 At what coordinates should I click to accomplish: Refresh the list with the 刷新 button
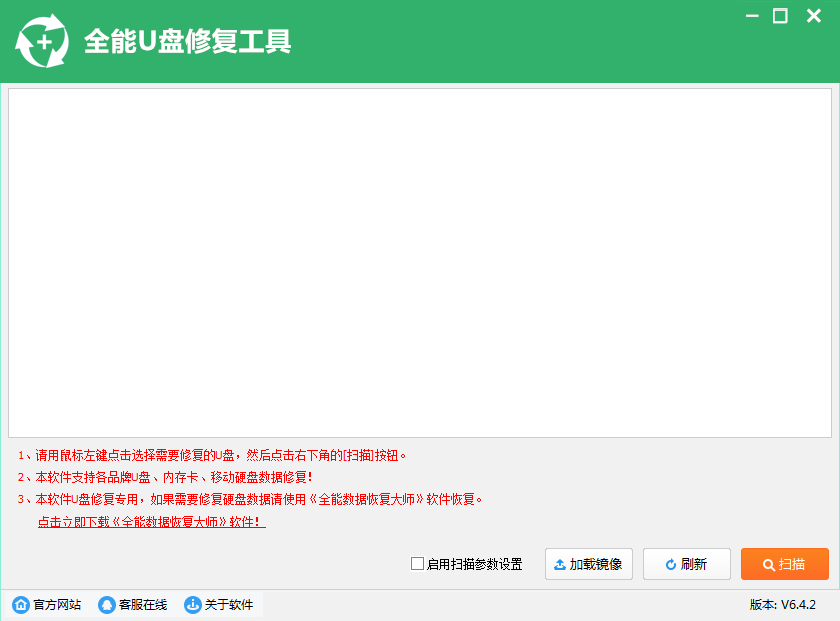click(687, 564)
